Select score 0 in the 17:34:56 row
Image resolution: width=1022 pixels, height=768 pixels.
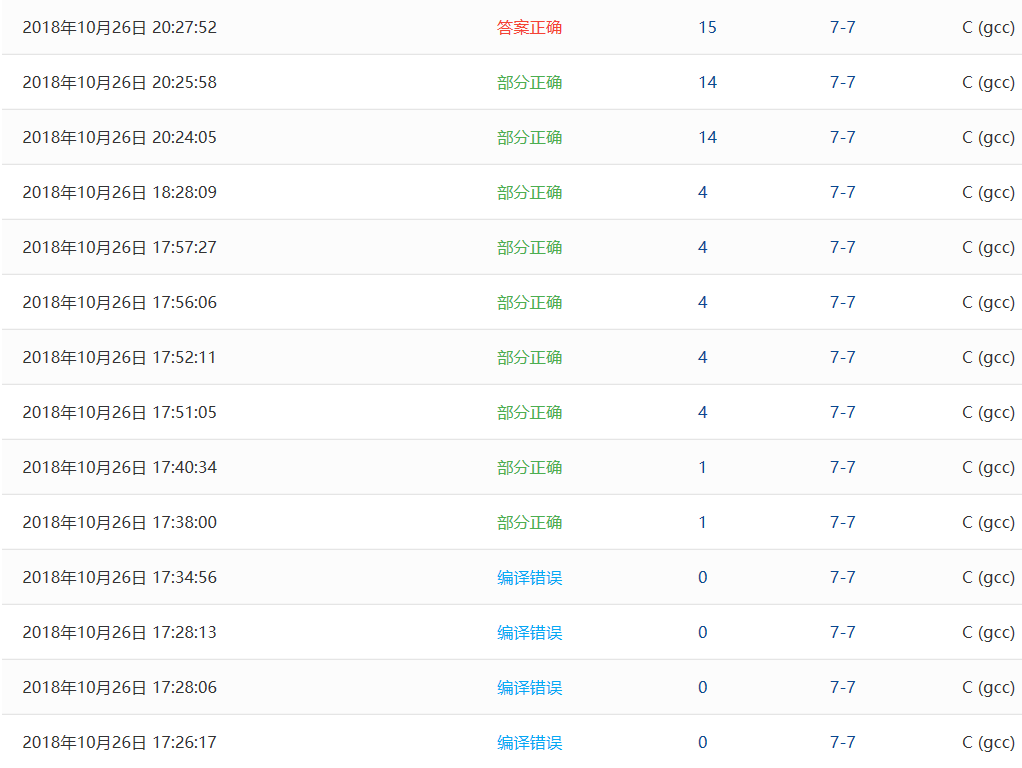pos(703,577)
